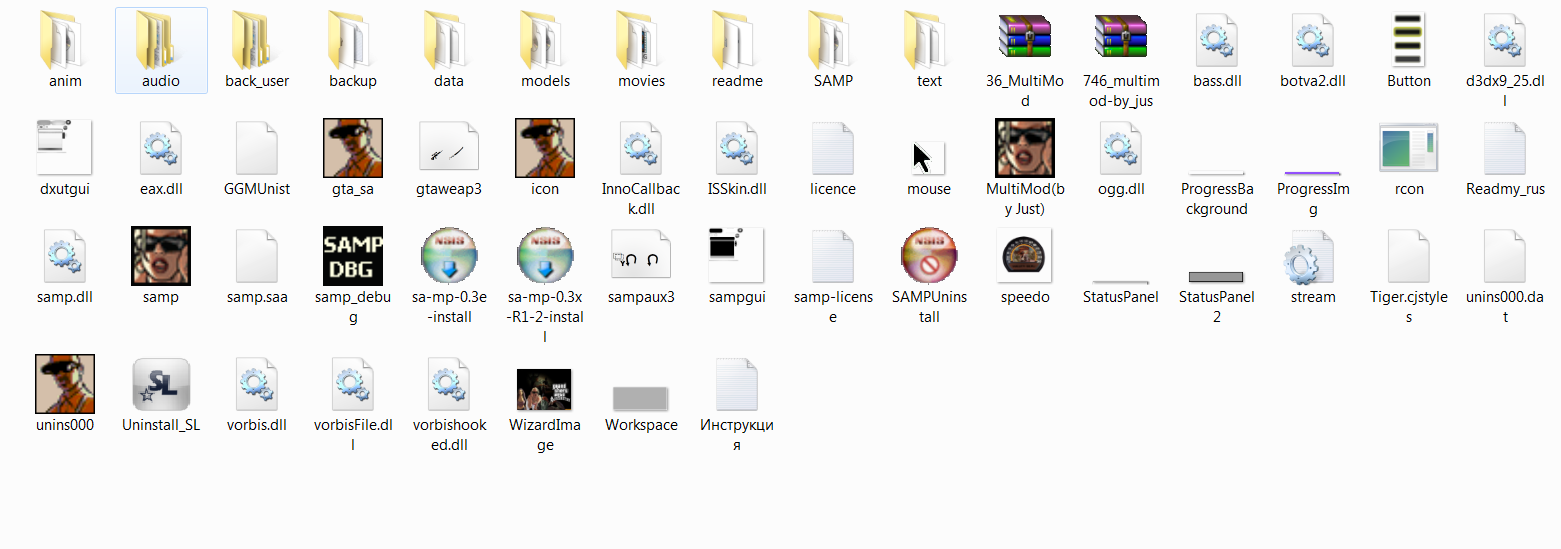Select the speedo gauge image

(1025, 256)
